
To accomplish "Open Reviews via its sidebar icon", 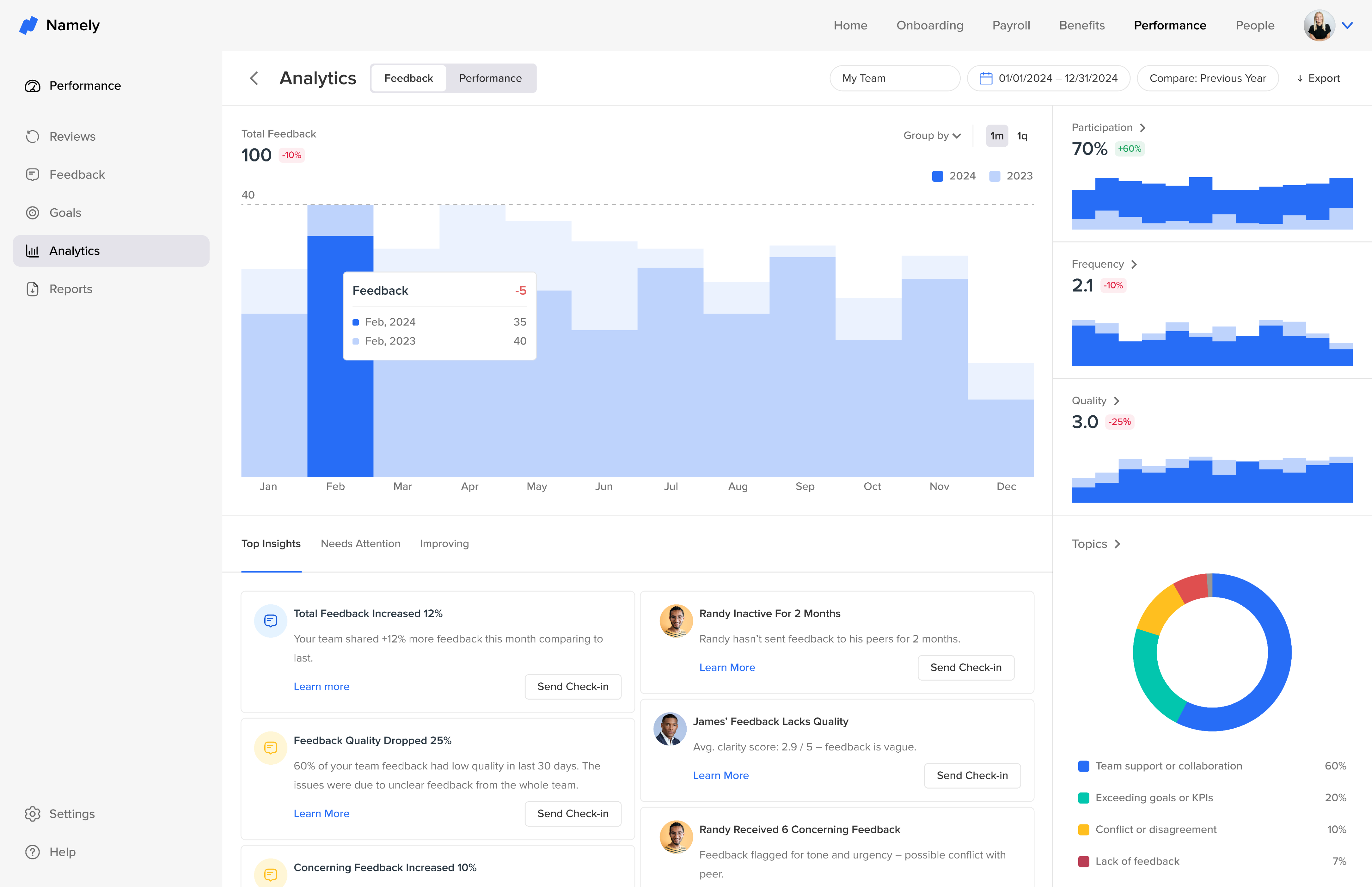I will click(32, 137).
